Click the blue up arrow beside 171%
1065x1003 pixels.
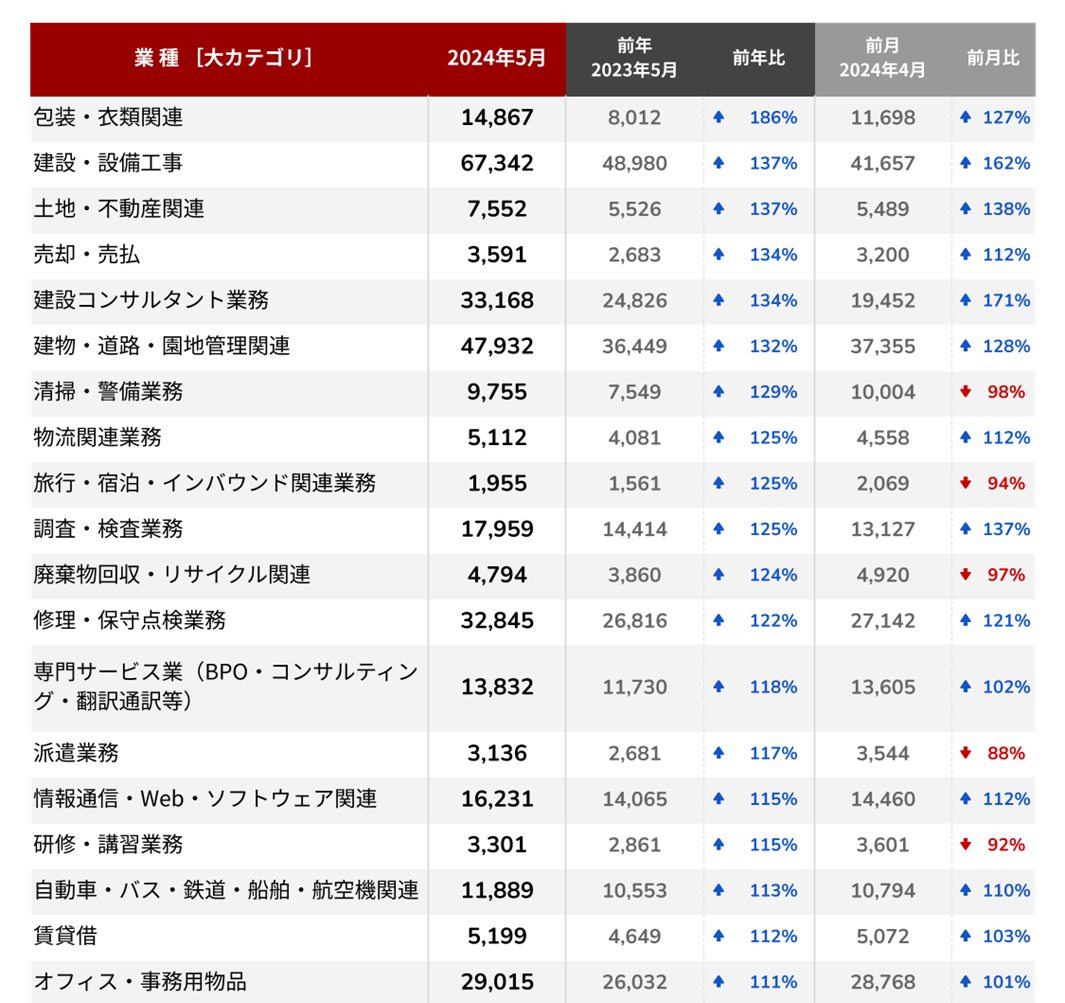[965, 300]
